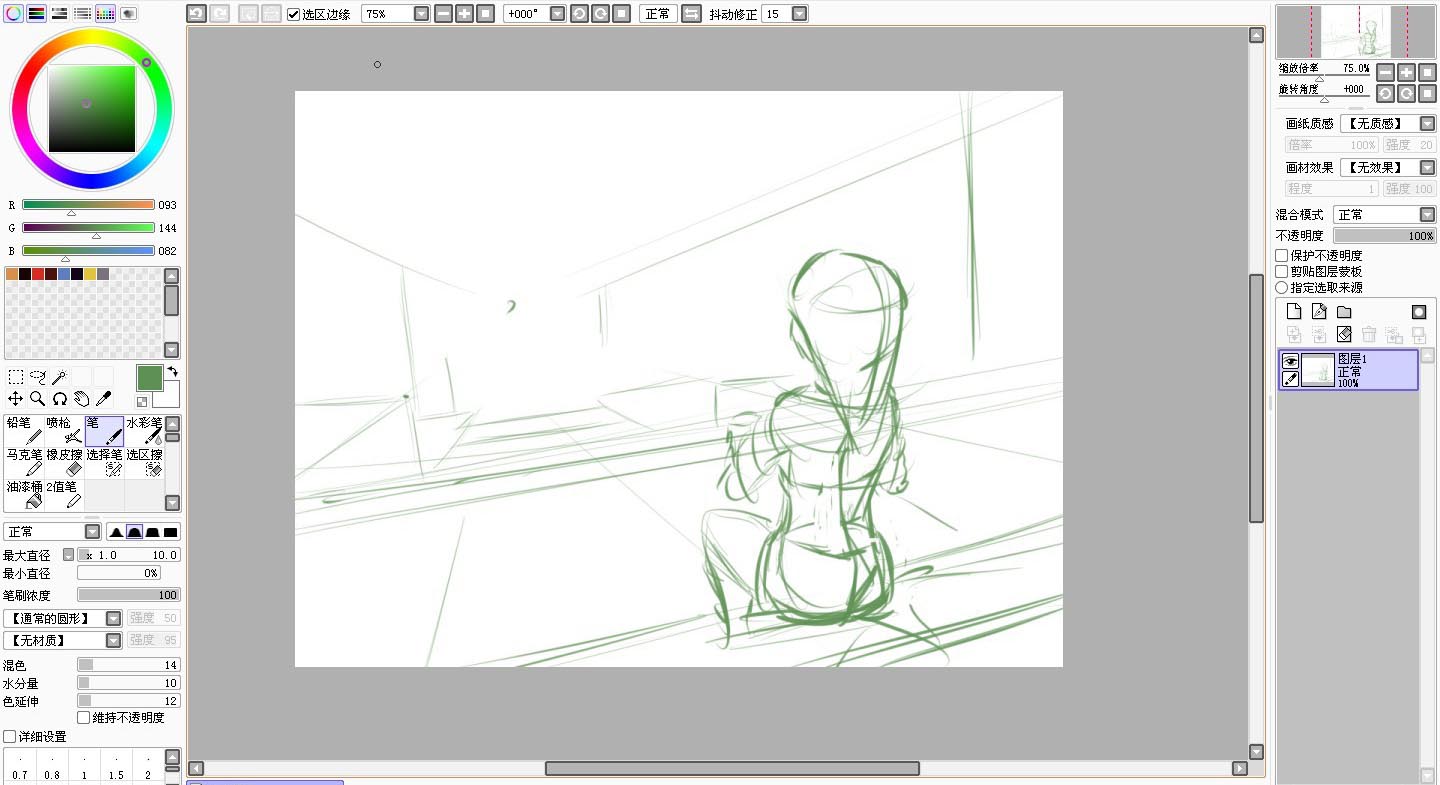Image resolution: width=1440 pixels, height=785 pixels.
Task: Select 指定选取来源 selection source option
Action: tap(1282, 288)
